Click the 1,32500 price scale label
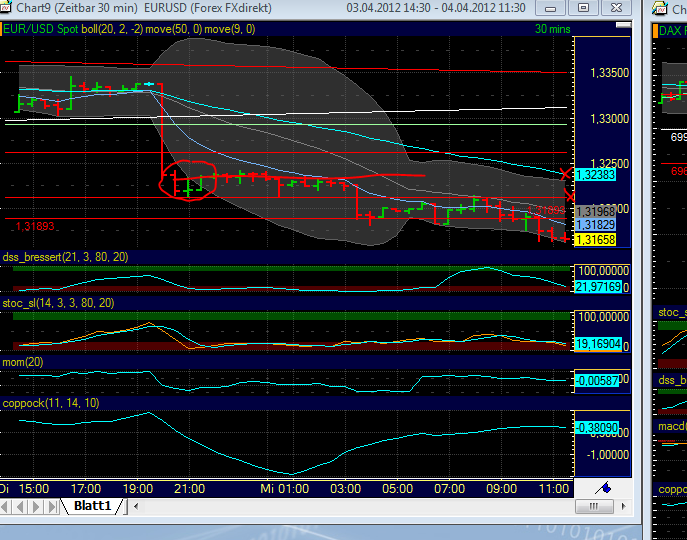 (609, 163)
